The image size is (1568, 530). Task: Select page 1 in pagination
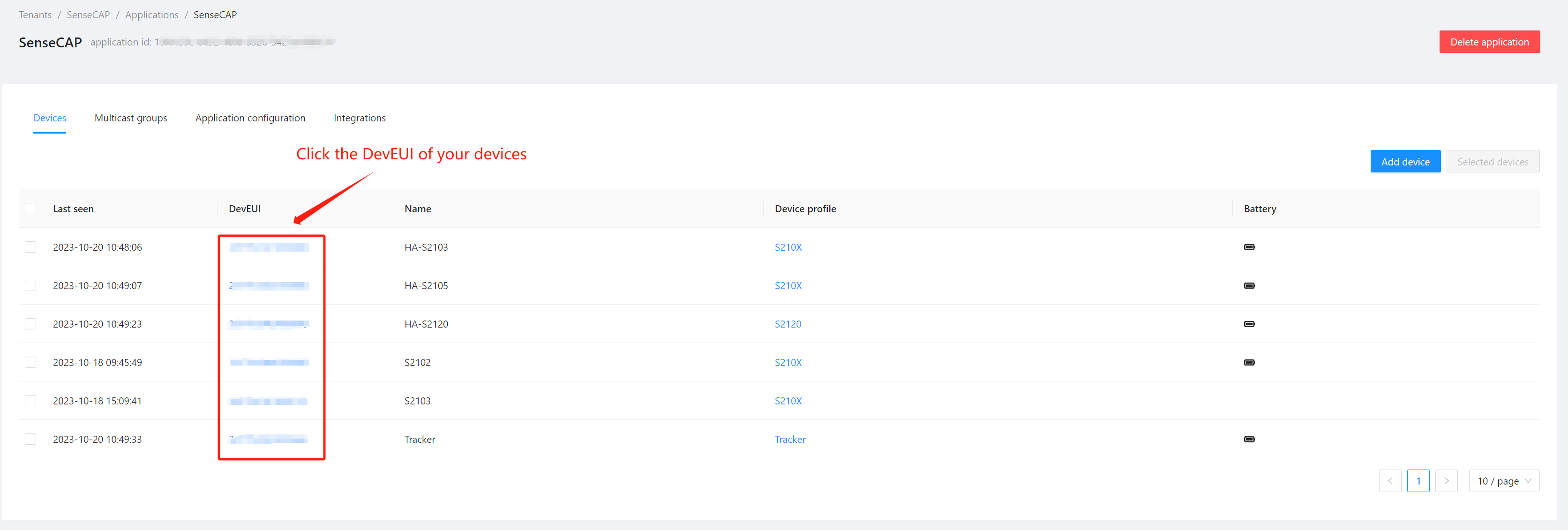click(1418, 481)
